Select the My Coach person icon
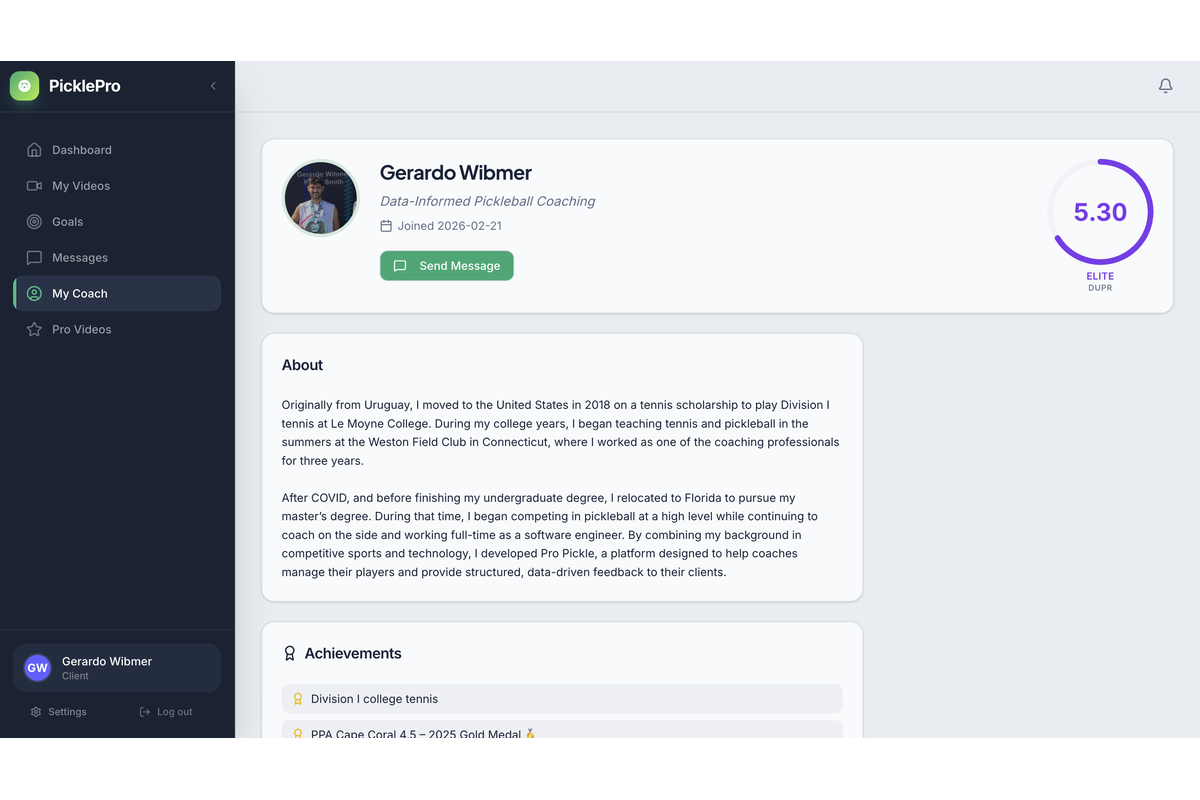The width and height of the screenshot is (1200, 800). pos(34,294)
